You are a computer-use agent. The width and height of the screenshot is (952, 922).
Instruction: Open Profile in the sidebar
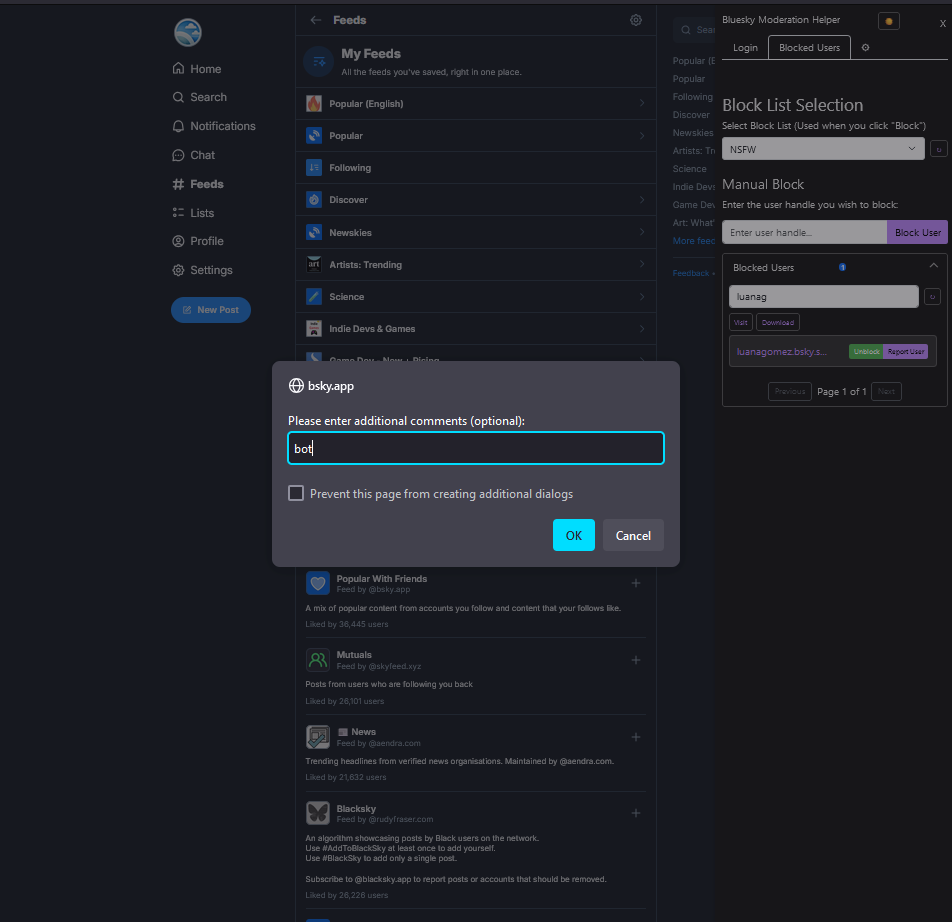click(x=198, y=241)
